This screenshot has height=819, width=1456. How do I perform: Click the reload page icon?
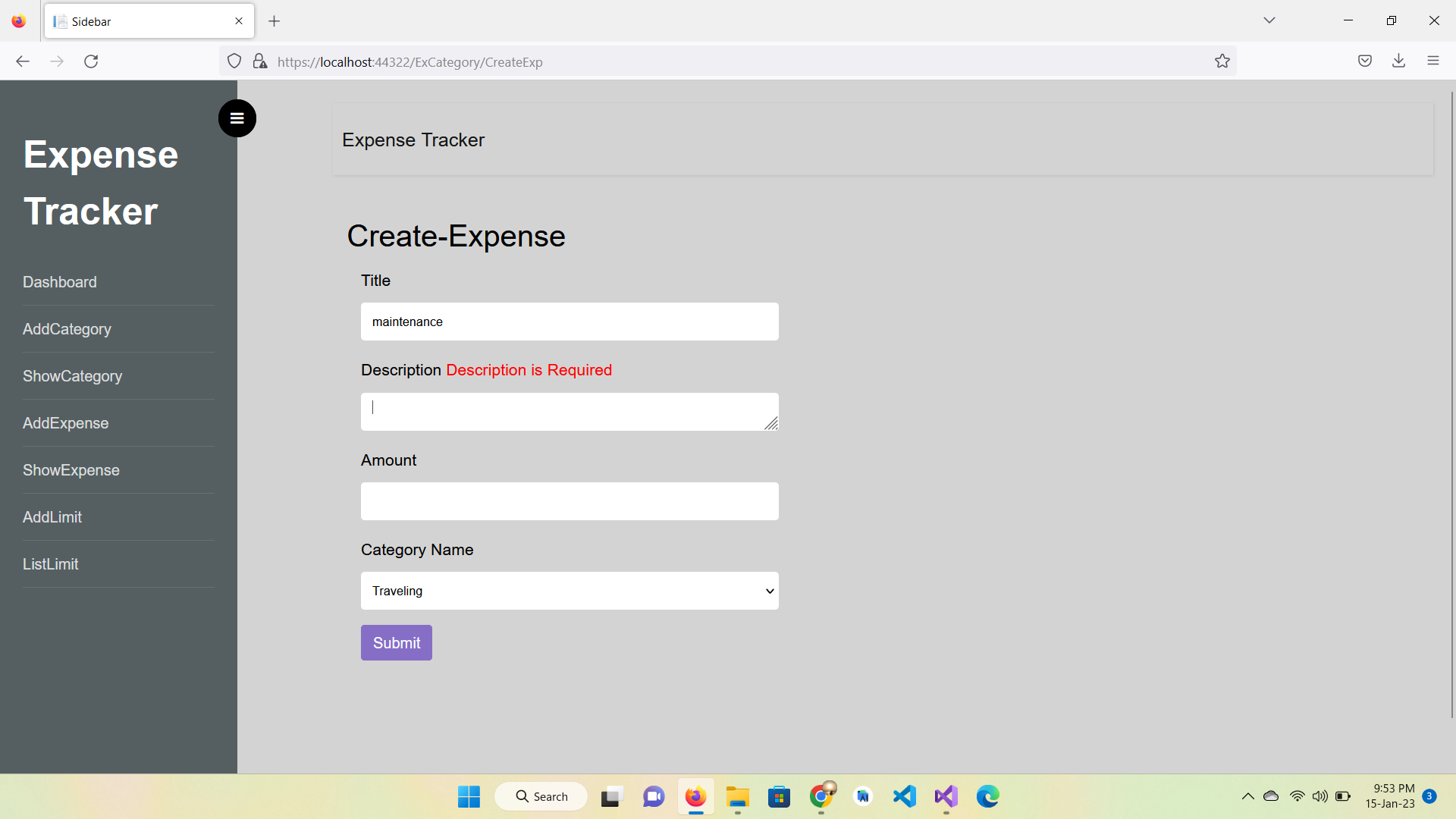click(x=91, y=61)
